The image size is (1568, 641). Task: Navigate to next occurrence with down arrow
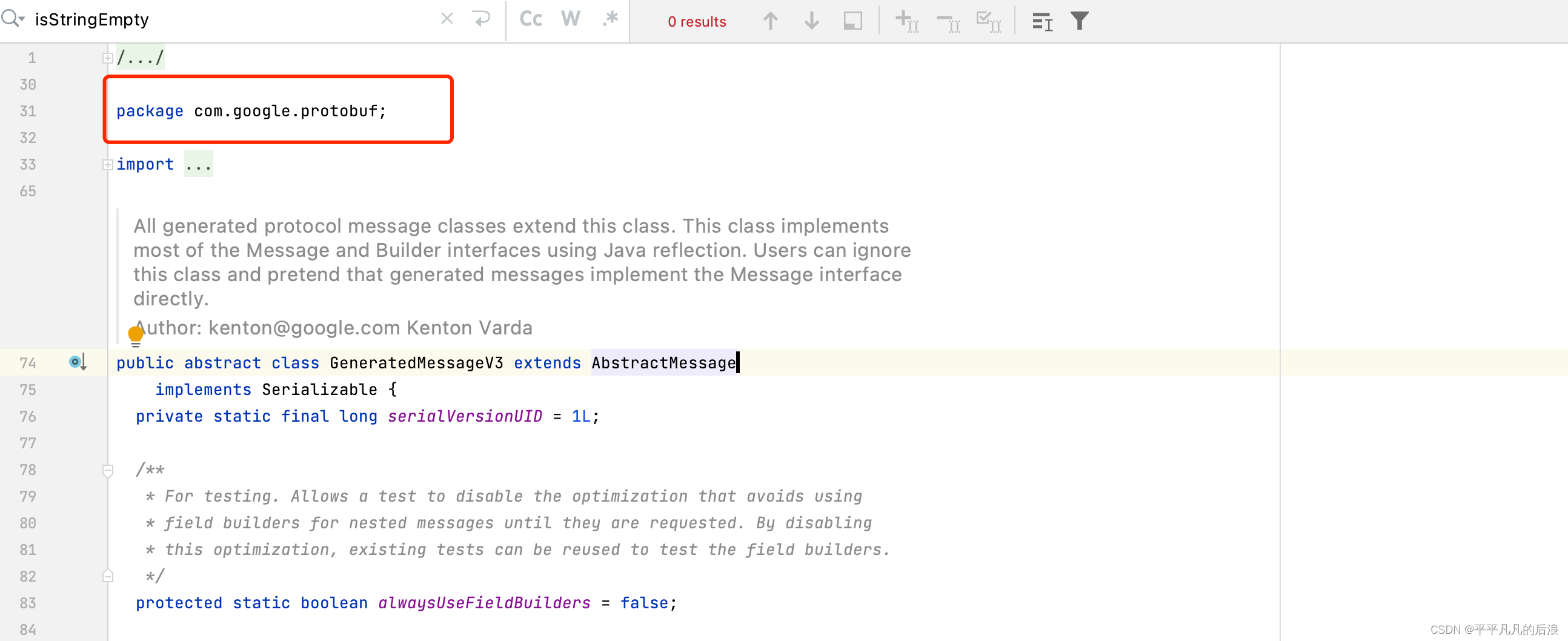(811, 20)
